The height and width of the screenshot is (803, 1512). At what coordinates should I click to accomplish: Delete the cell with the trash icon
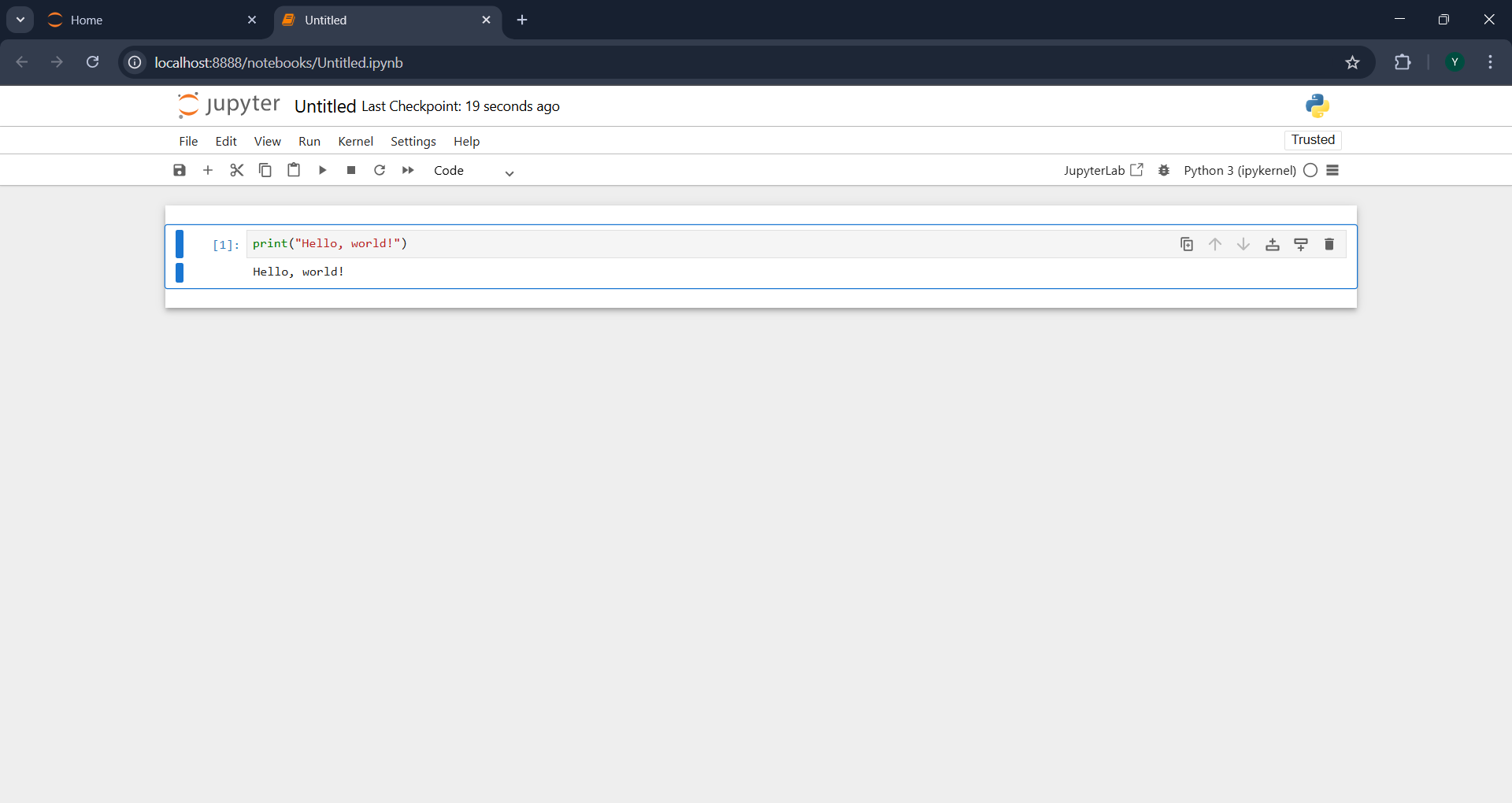point(1329,244)
